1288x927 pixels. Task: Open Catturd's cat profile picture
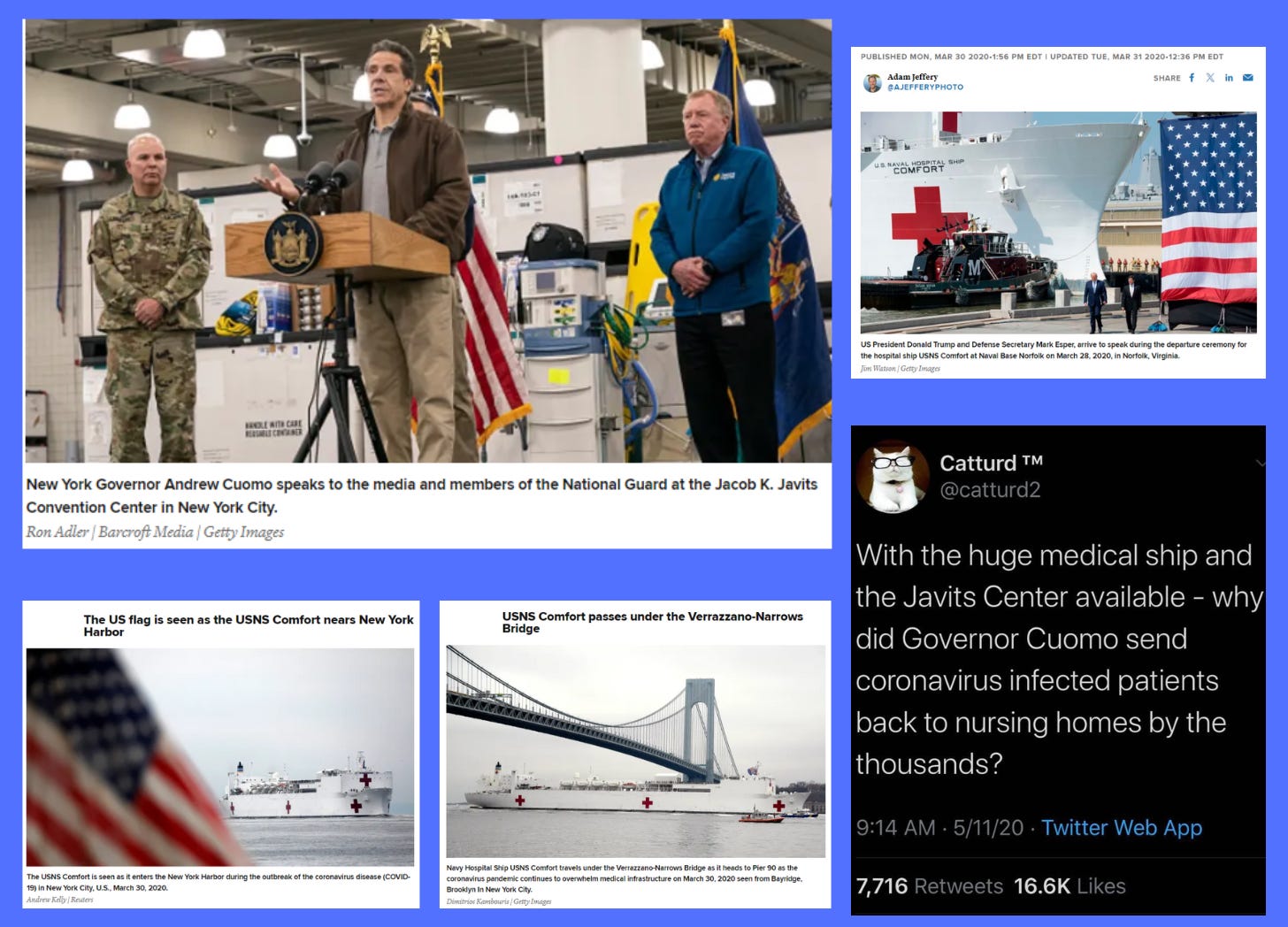pyautogui.click(x=893, y=478)
